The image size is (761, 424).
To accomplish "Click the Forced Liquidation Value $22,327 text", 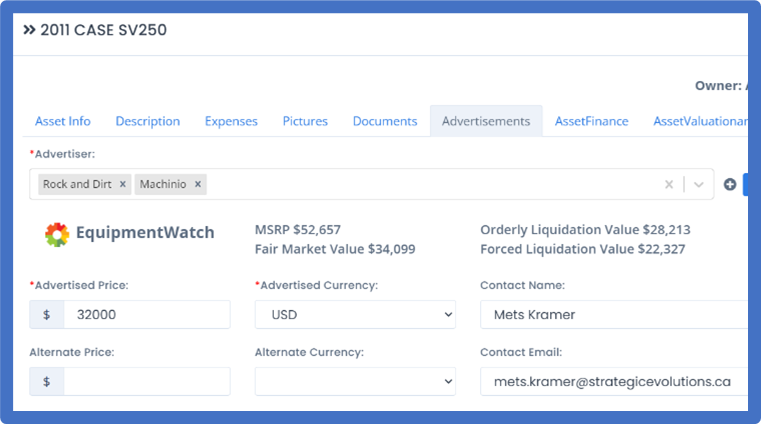I will click(x=583, y=249).
